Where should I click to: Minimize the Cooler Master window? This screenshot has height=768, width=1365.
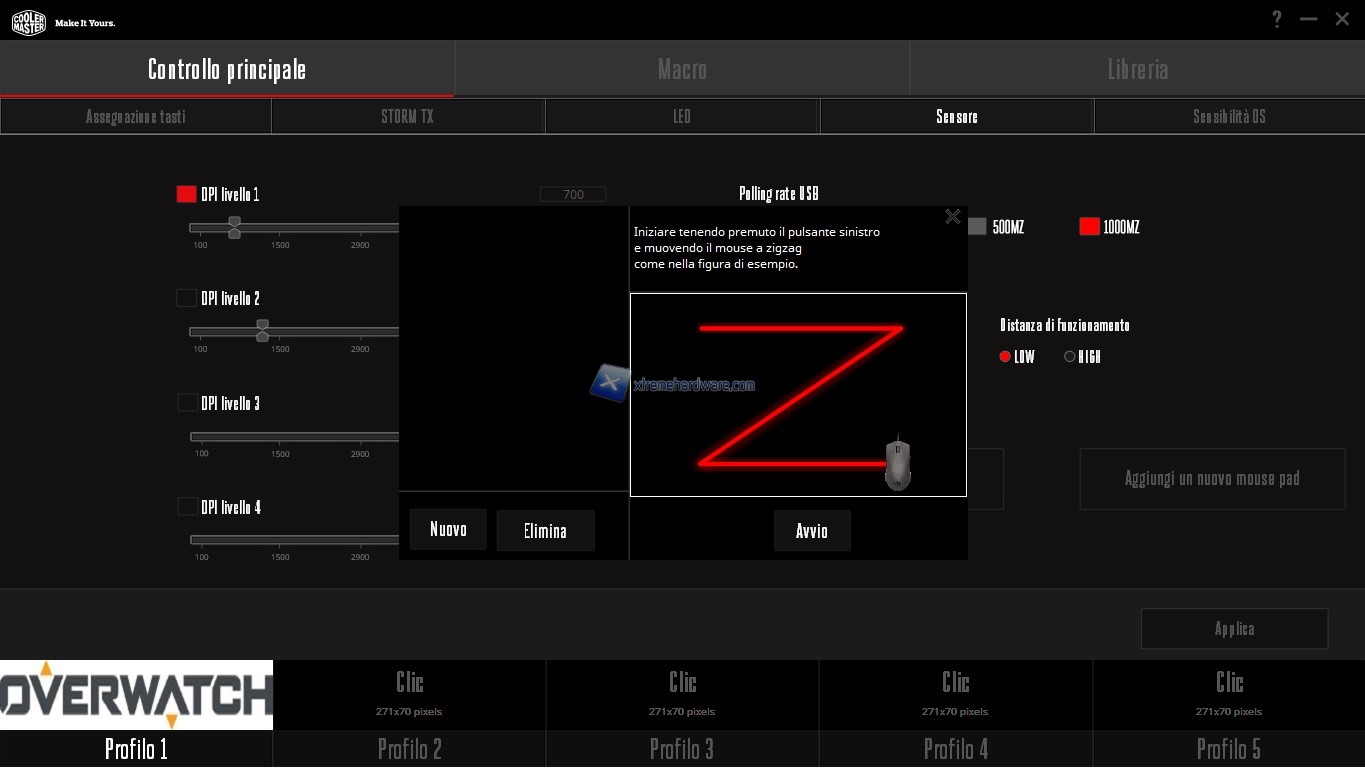coord(1308,20)
